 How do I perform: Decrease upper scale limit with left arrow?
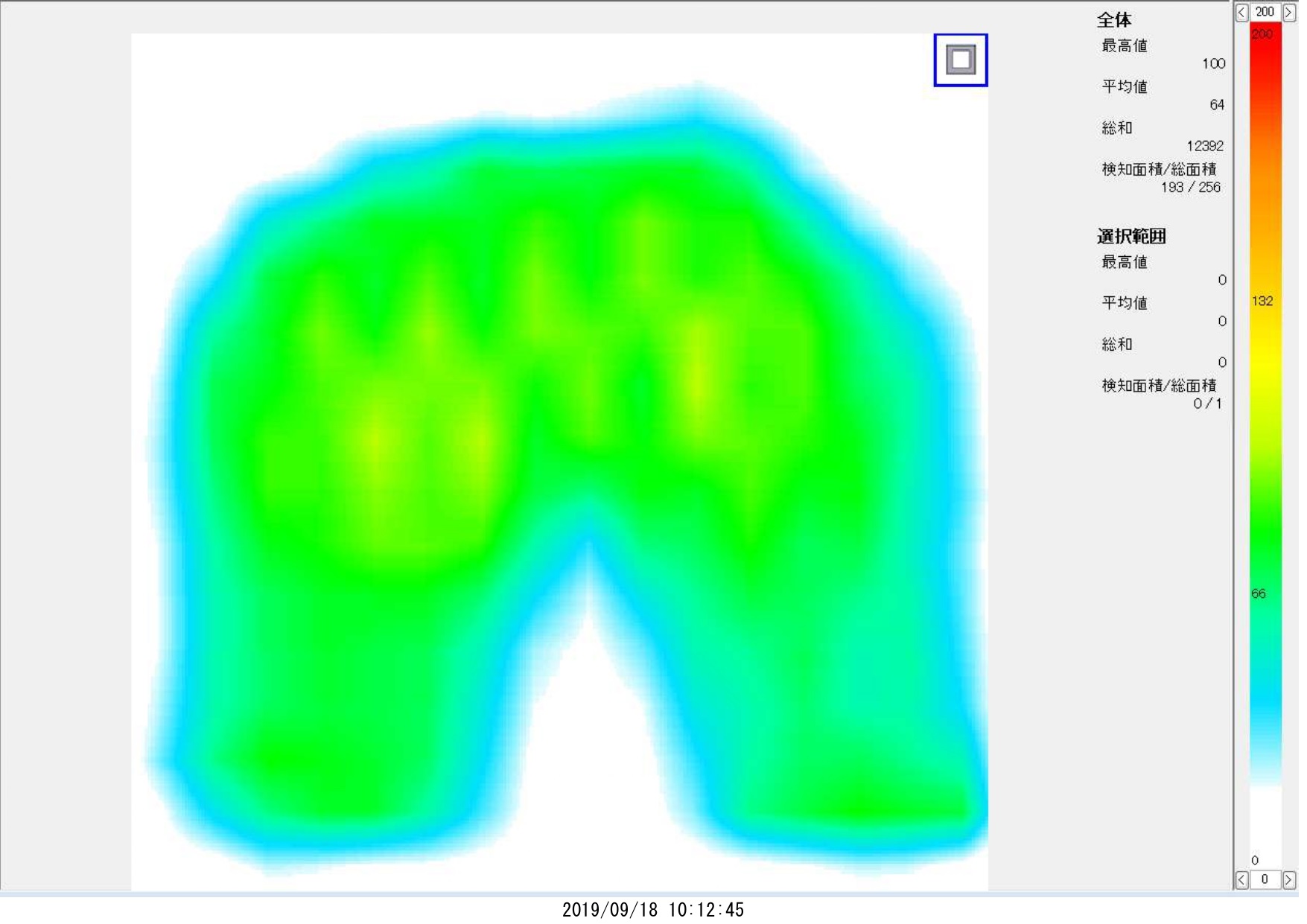click(x=1241, y=12)
